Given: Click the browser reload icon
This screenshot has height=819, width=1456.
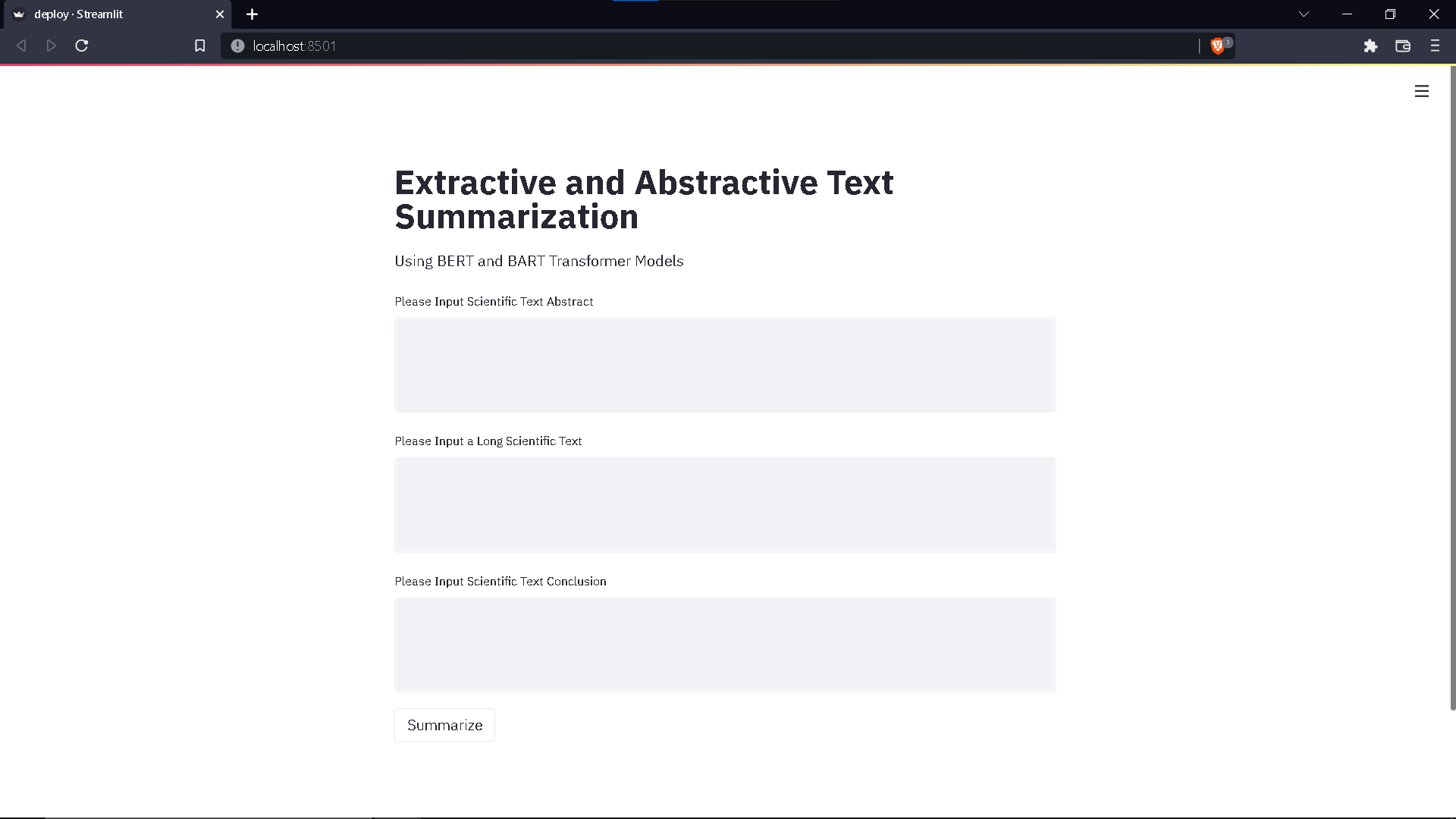Looking at the screenshot, I should [x=82, y=46].
